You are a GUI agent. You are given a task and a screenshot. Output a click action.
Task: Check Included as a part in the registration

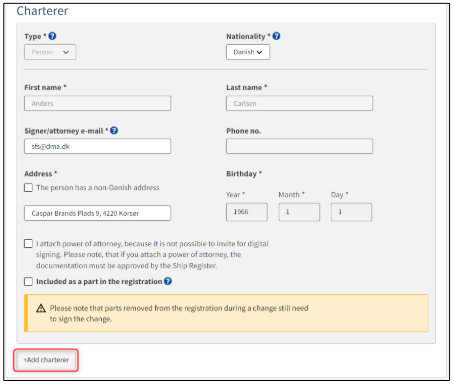[28, 282]
